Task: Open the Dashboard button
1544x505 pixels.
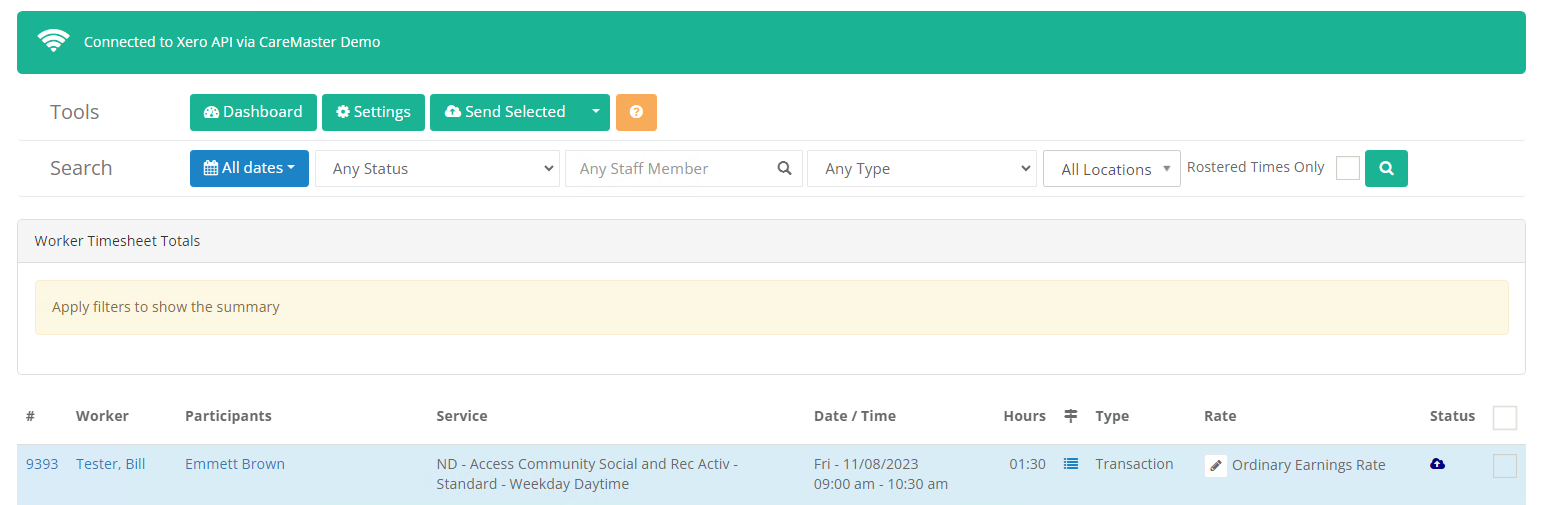Action: pyautogui.click(x=253, y=112)
